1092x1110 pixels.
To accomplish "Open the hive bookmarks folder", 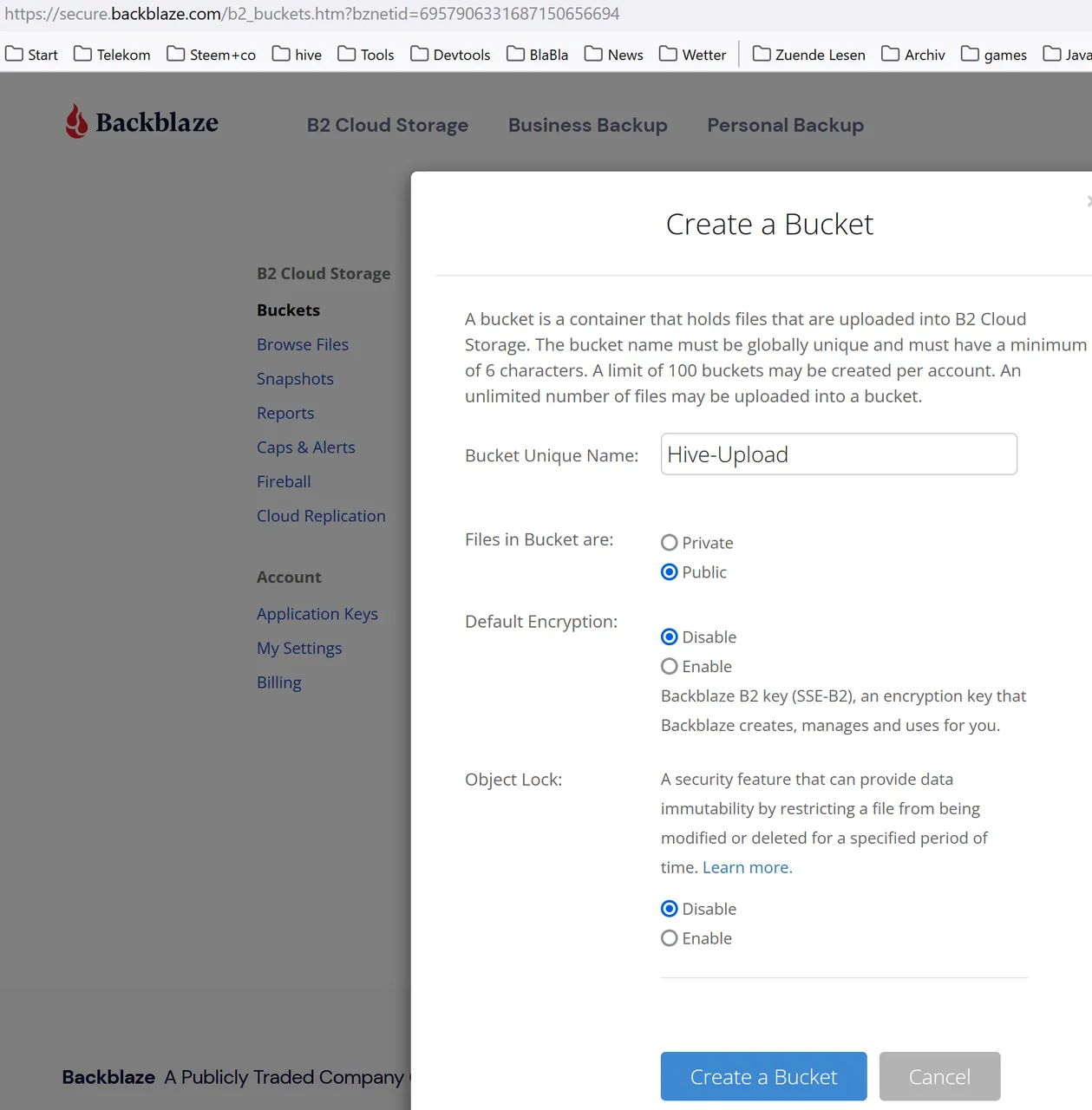I will click(x=297, y=55).
